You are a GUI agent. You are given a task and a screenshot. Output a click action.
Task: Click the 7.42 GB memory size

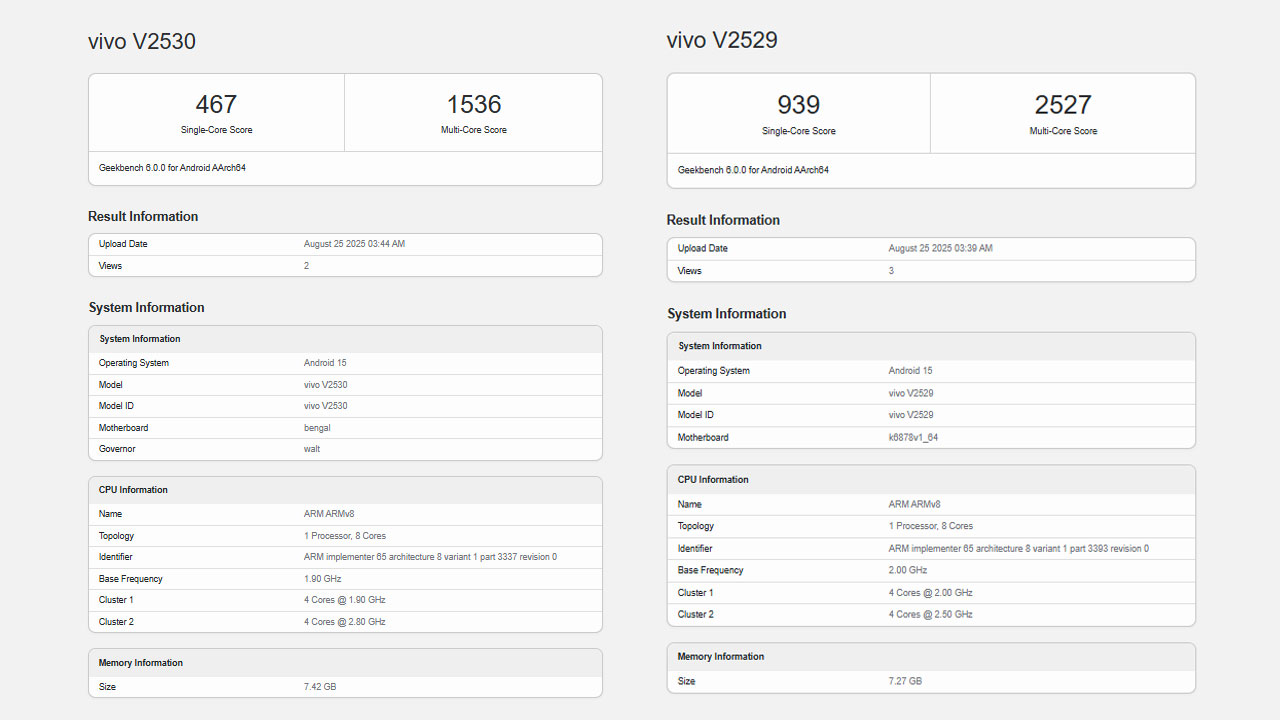click(x=320, y=687)
